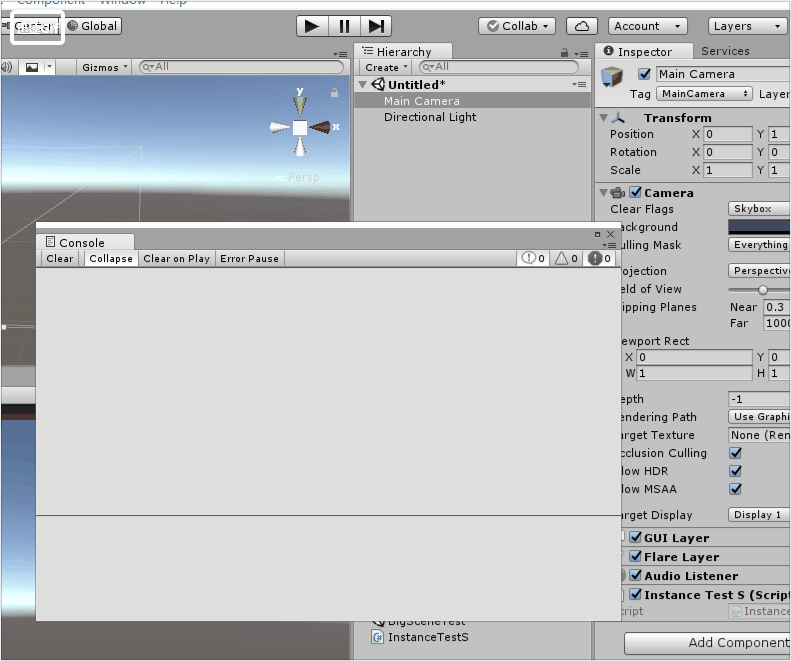Open the scene effects dropdown arrow
The height and width of the screenshot is (661, 791).
49,67
